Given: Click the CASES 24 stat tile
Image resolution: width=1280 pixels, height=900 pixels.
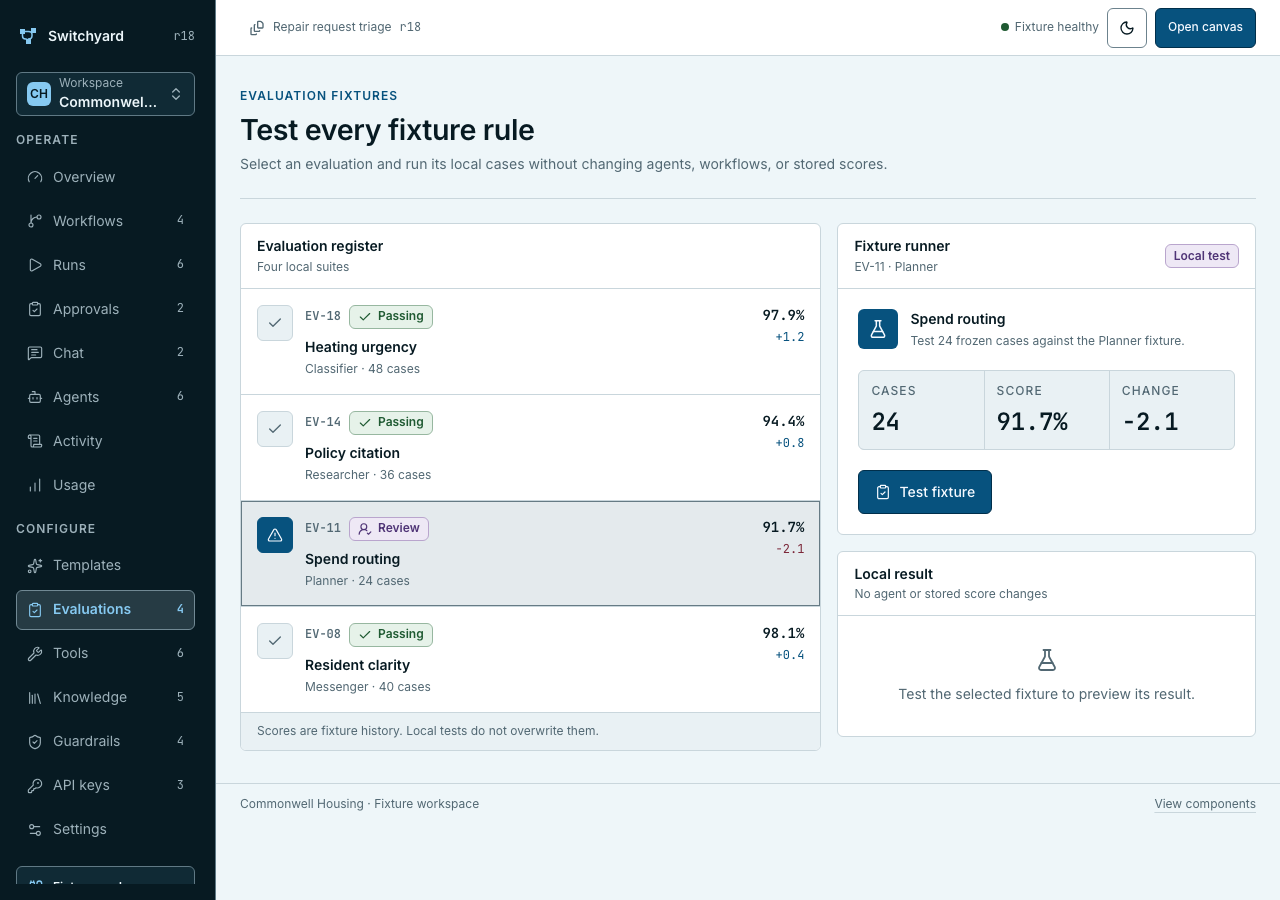Looking at the screenshot, I should [921, 410].
